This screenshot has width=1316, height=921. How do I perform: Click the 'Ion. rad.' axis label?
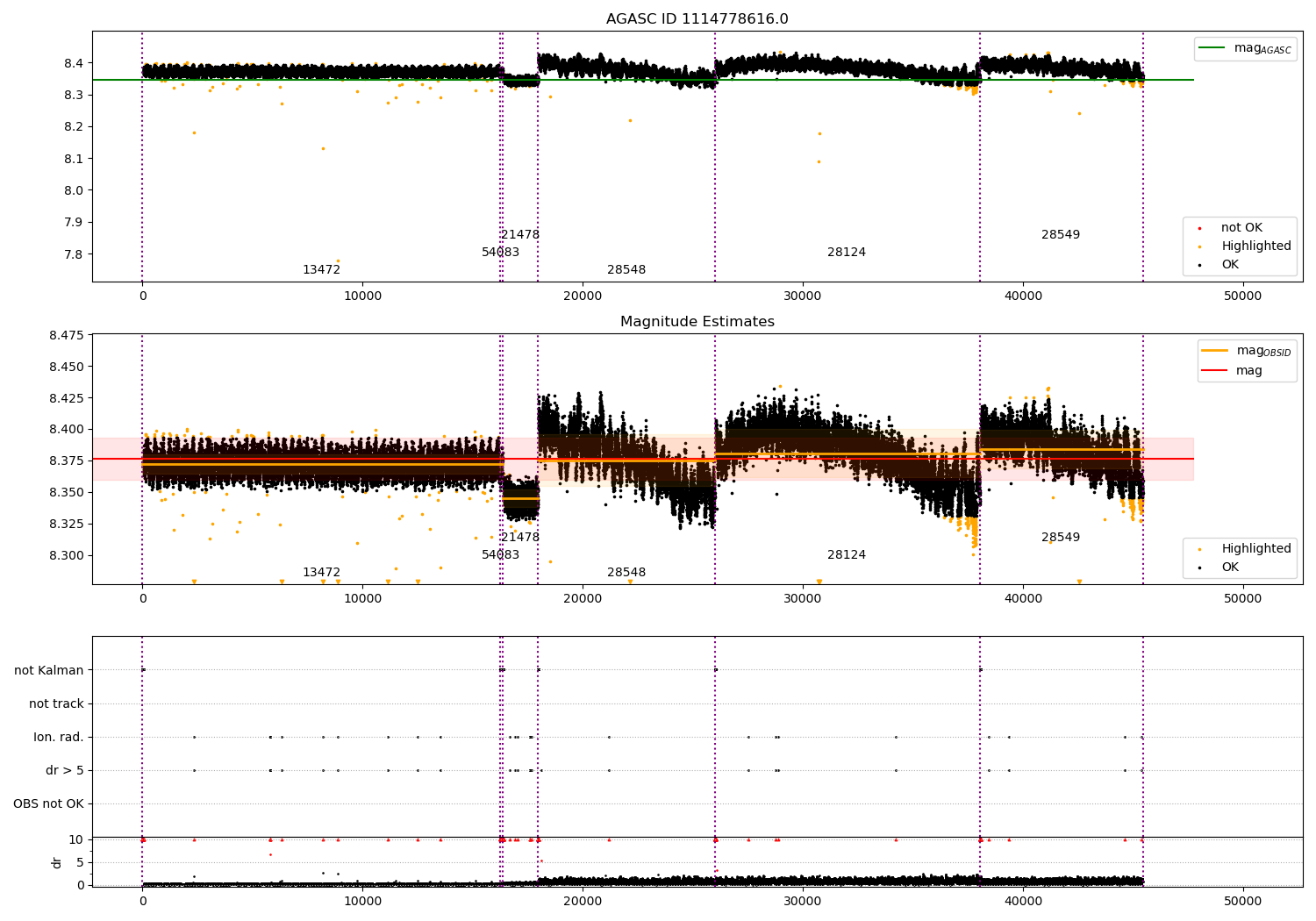[x=59, y=738]
